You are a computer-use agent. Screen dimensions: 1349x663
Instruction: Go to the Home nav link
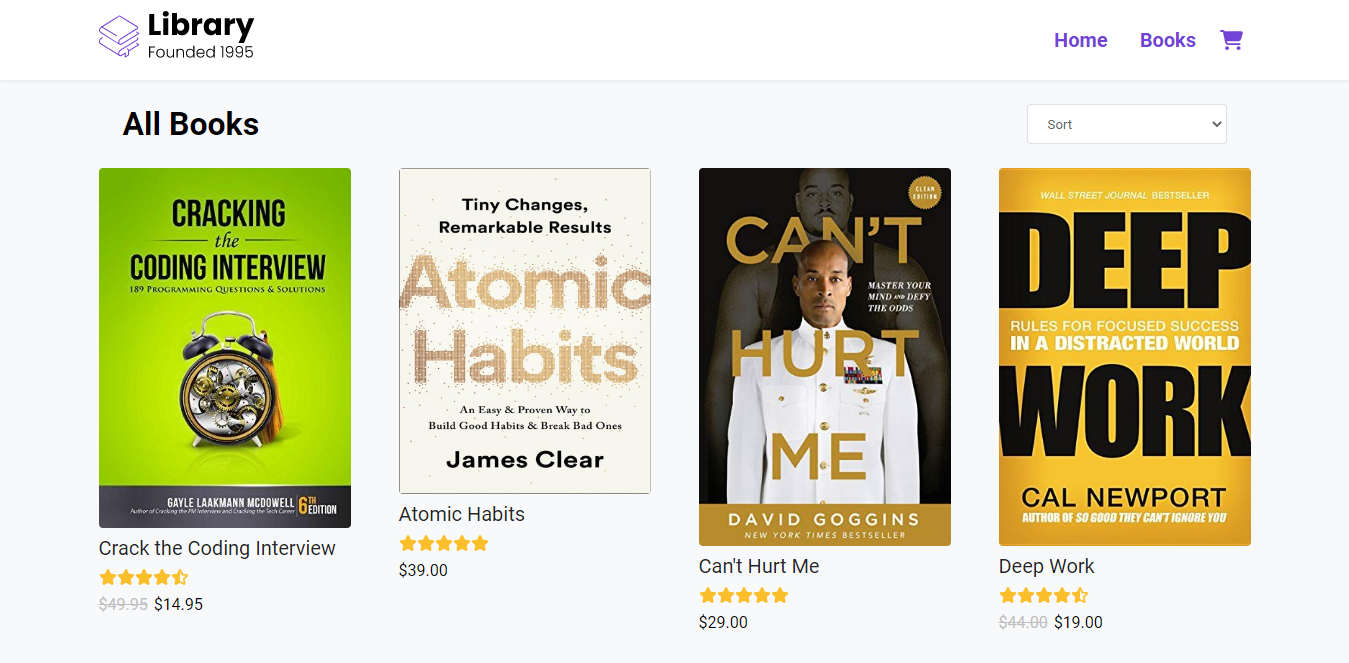tap(1081, 40)
